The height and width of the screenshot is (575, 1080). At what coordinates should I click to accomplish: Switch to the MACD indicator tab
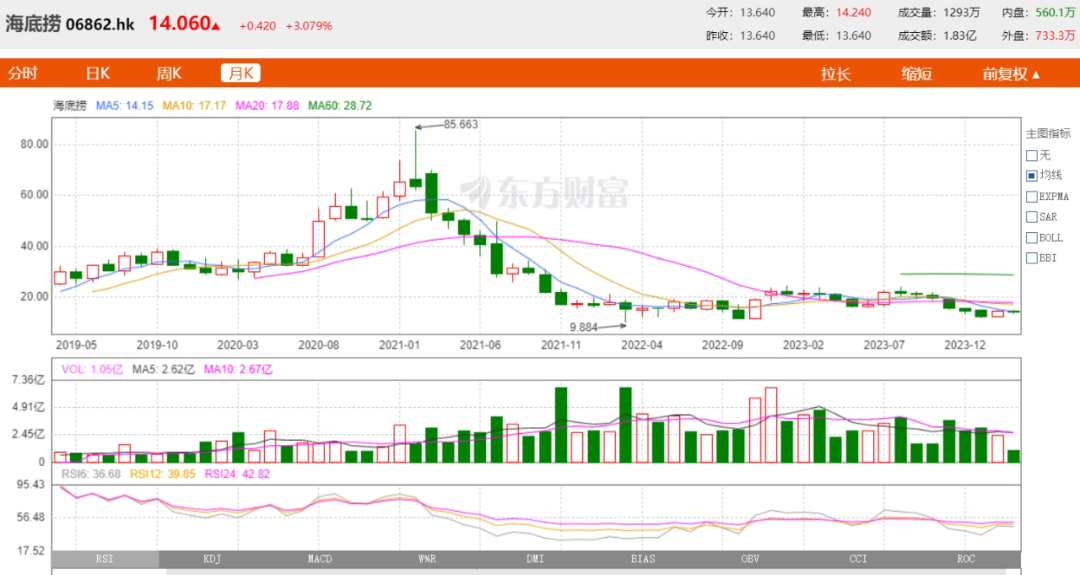point(320,559)
